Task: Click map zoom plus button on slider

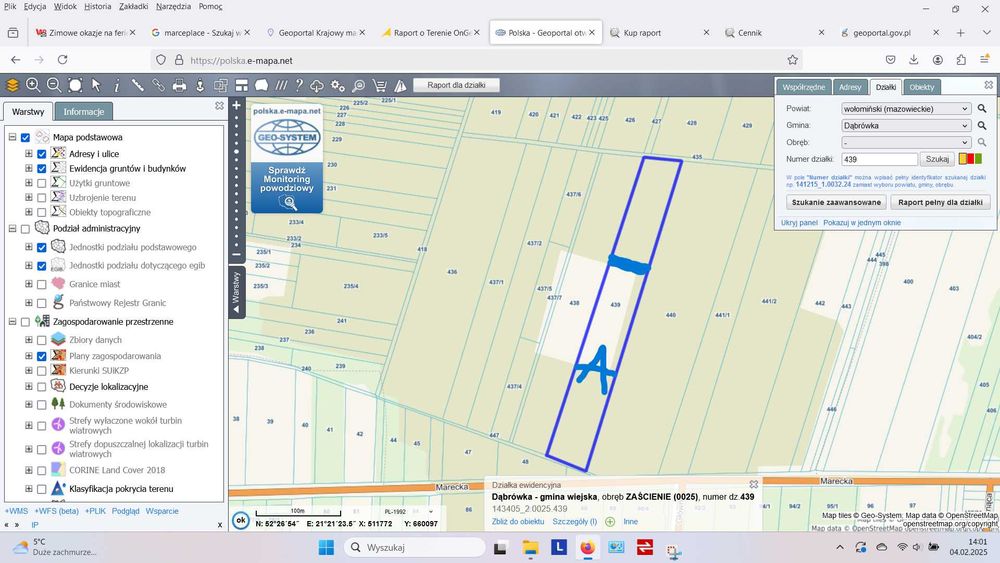Action: 236,105
